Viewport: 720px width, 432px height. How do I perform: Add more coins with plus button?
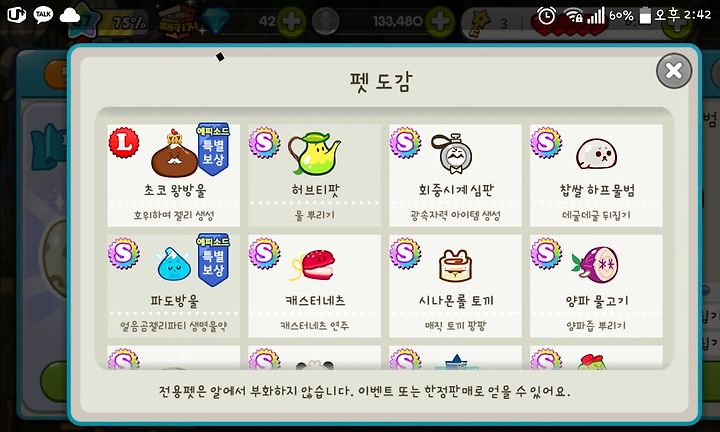tap(439, 21)
